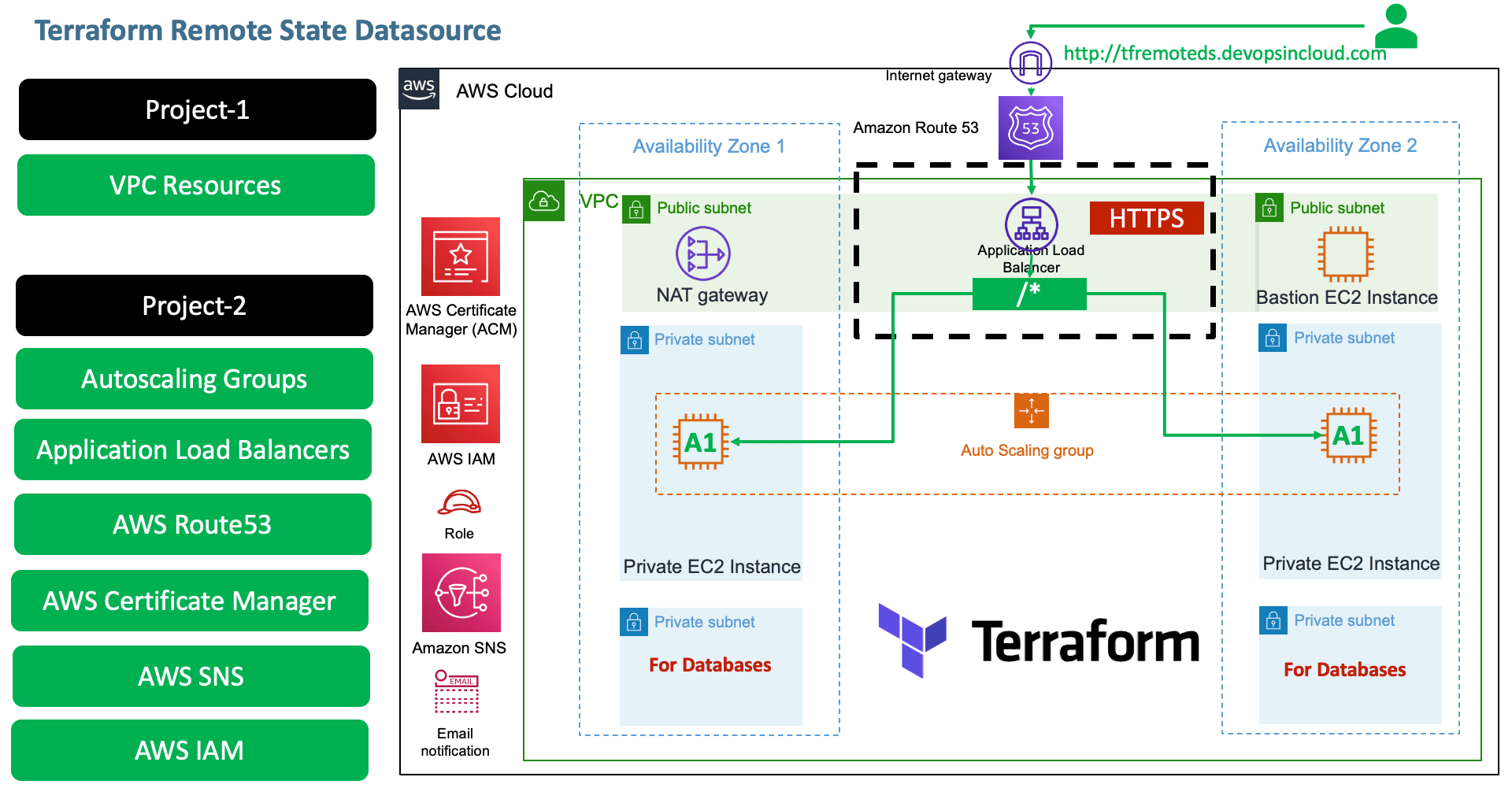Click Zone 2 Public subnet lock icon

tap(1269, 208)
